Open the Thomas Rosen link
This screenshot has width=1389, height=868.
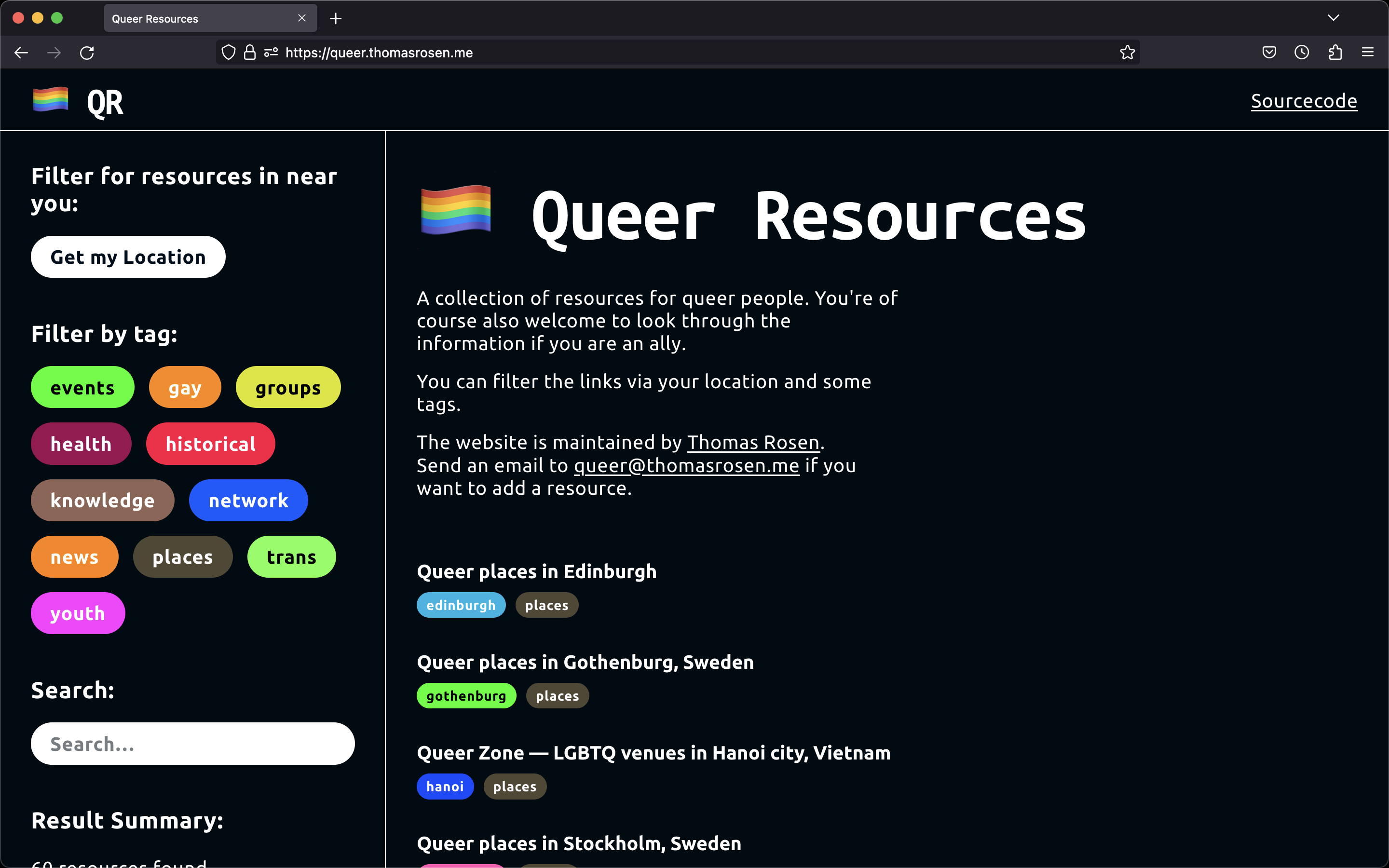pos(753,442)
